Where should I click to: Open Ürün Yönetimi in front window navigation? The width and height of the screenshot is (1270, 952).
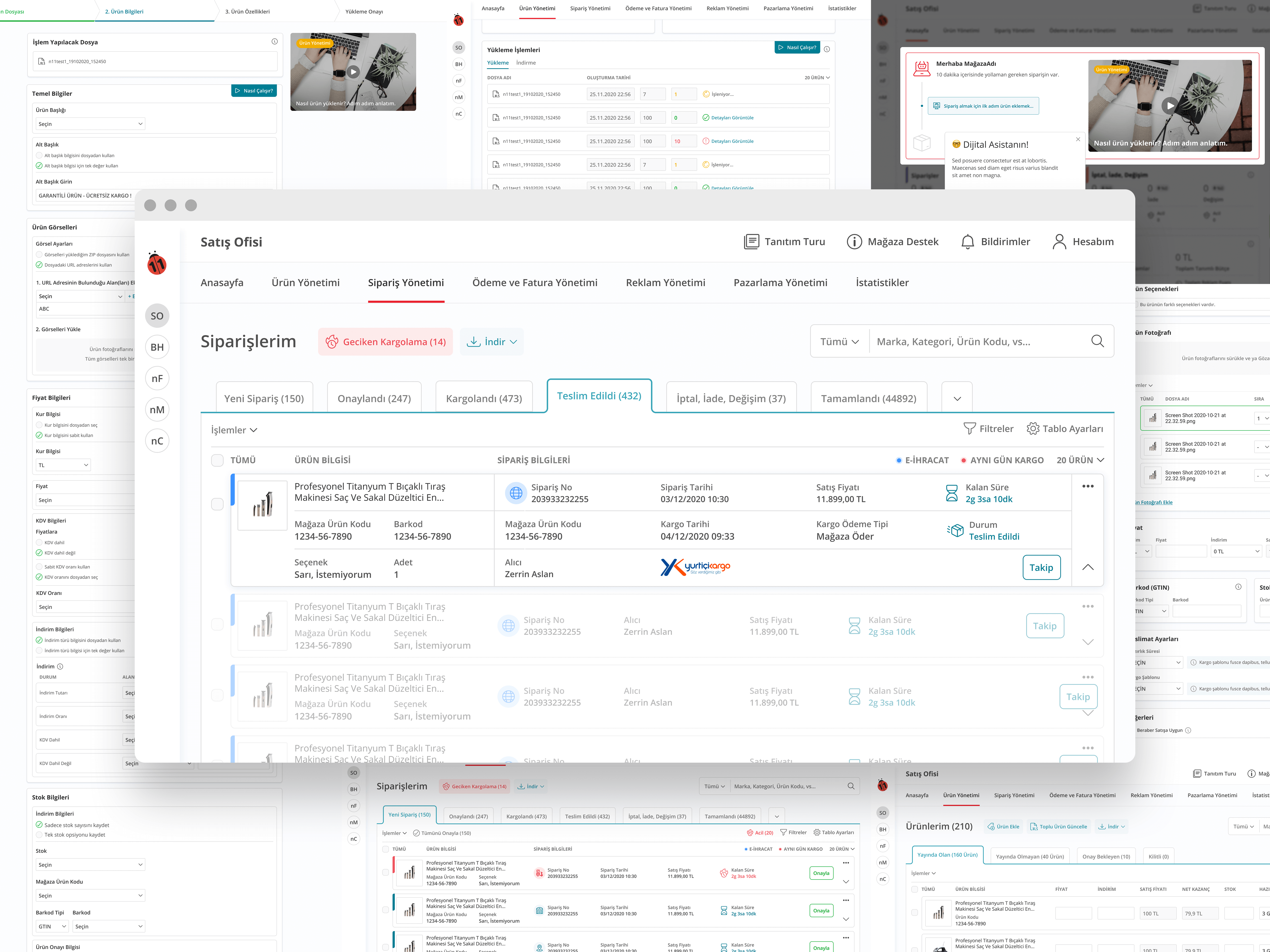305,282
